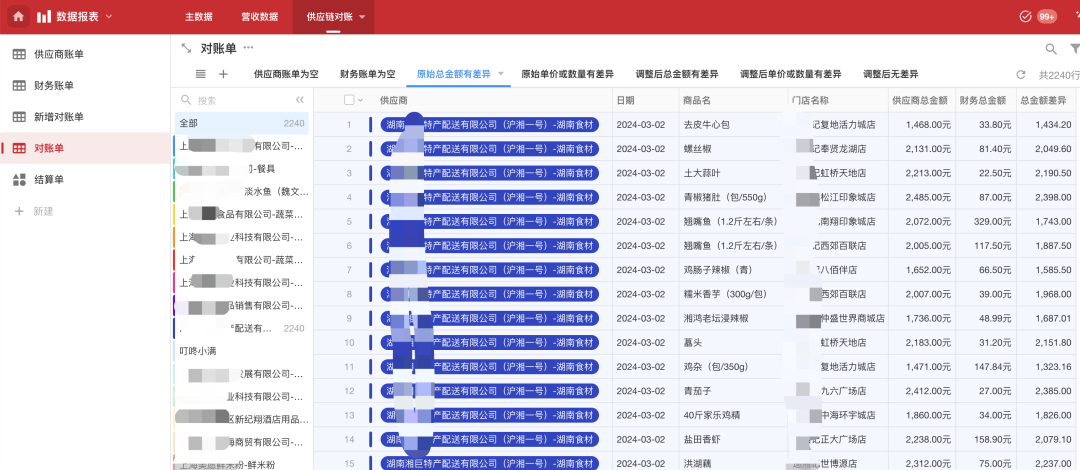This screenshot has width=1080, height=470.
Task: Click the 1,468.00元 amount cell
Action: [922, 125]
